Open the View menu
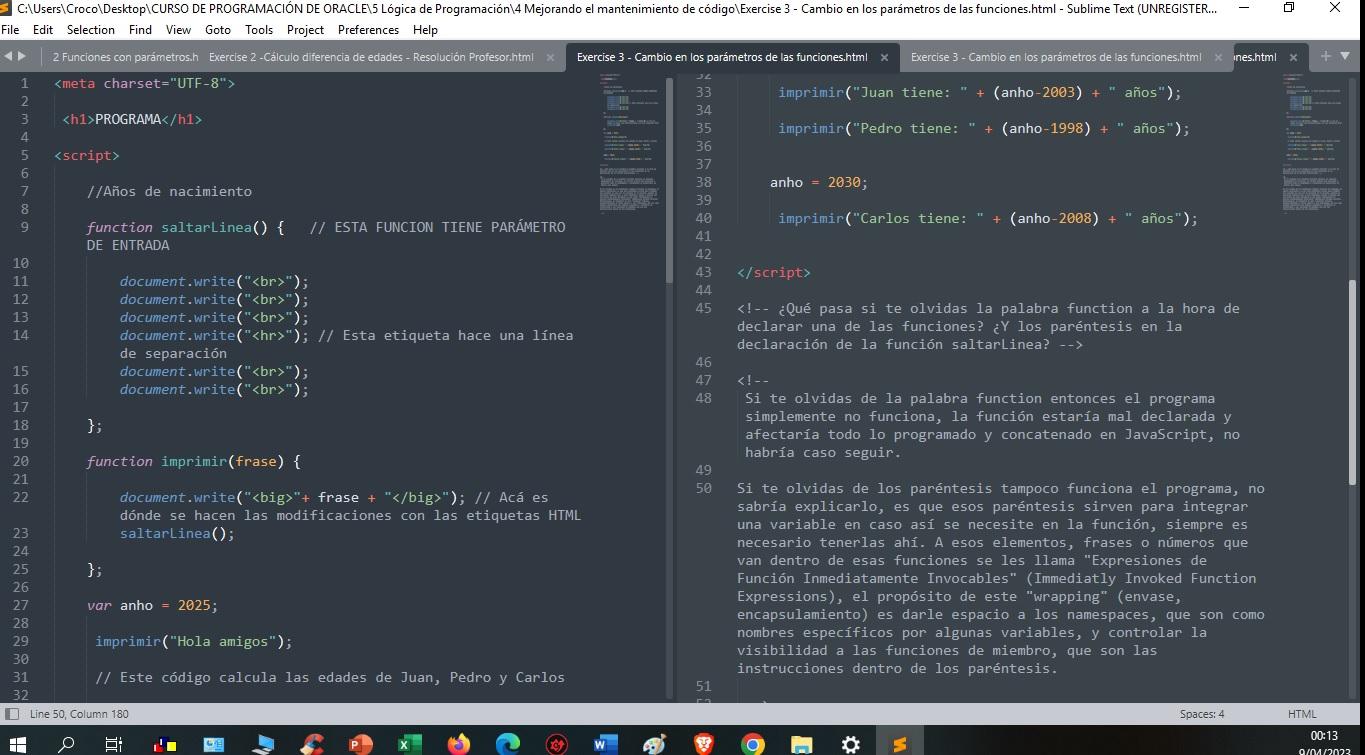Viewport: 1365px width, 755px height. pyautogui.click(x=178, y=30)
